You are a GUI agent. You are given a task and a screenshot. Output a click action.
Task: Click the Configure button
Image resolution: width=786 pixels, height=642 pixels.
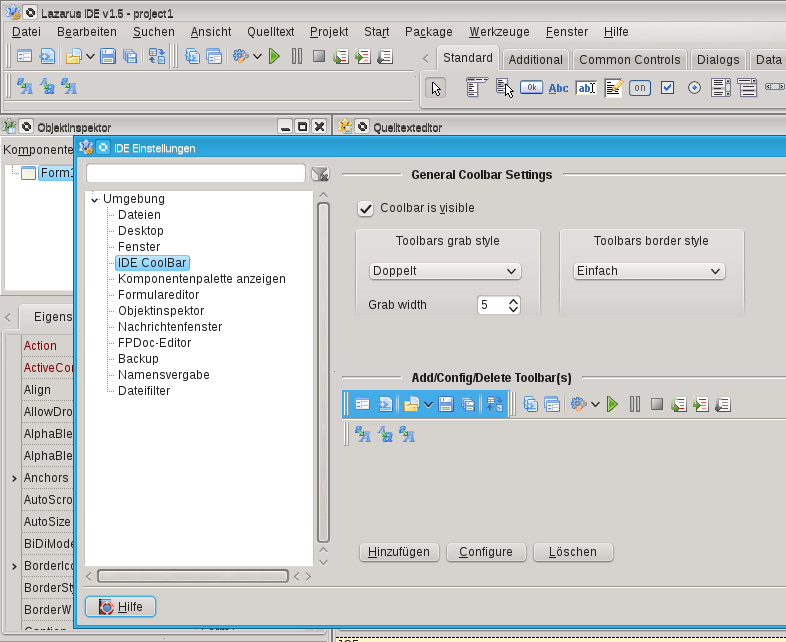485,552
